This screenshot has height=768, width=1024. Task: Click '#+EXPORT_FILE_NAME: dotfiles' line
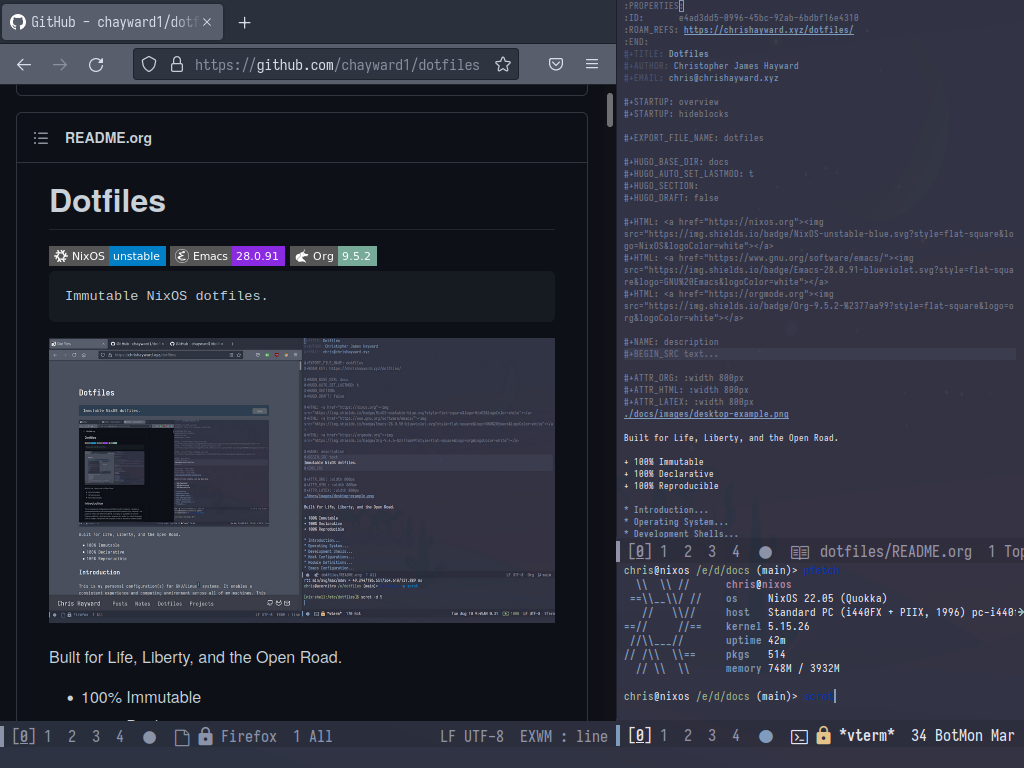pos(694,138)
